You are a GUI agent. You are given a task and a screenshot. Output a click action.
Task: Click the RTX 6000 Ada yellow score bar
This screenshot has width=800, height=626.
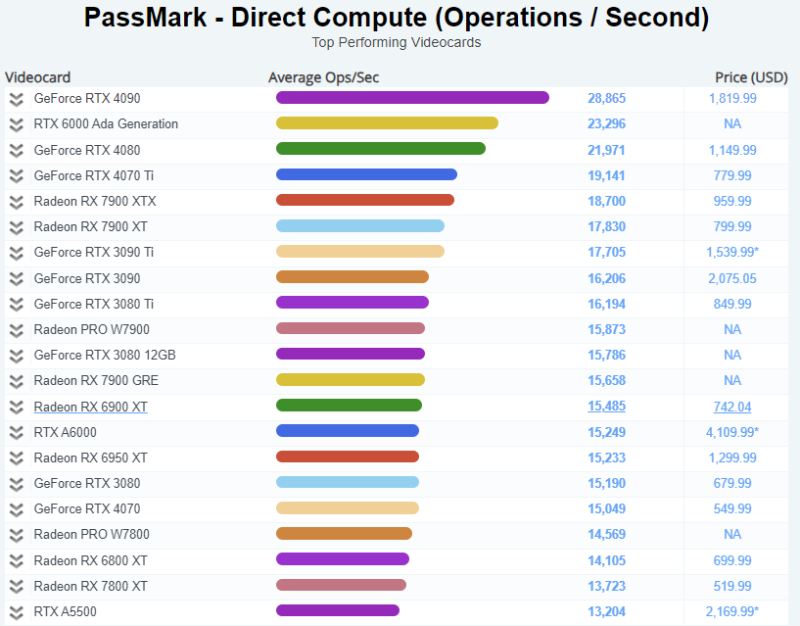[x=387, y=123]
